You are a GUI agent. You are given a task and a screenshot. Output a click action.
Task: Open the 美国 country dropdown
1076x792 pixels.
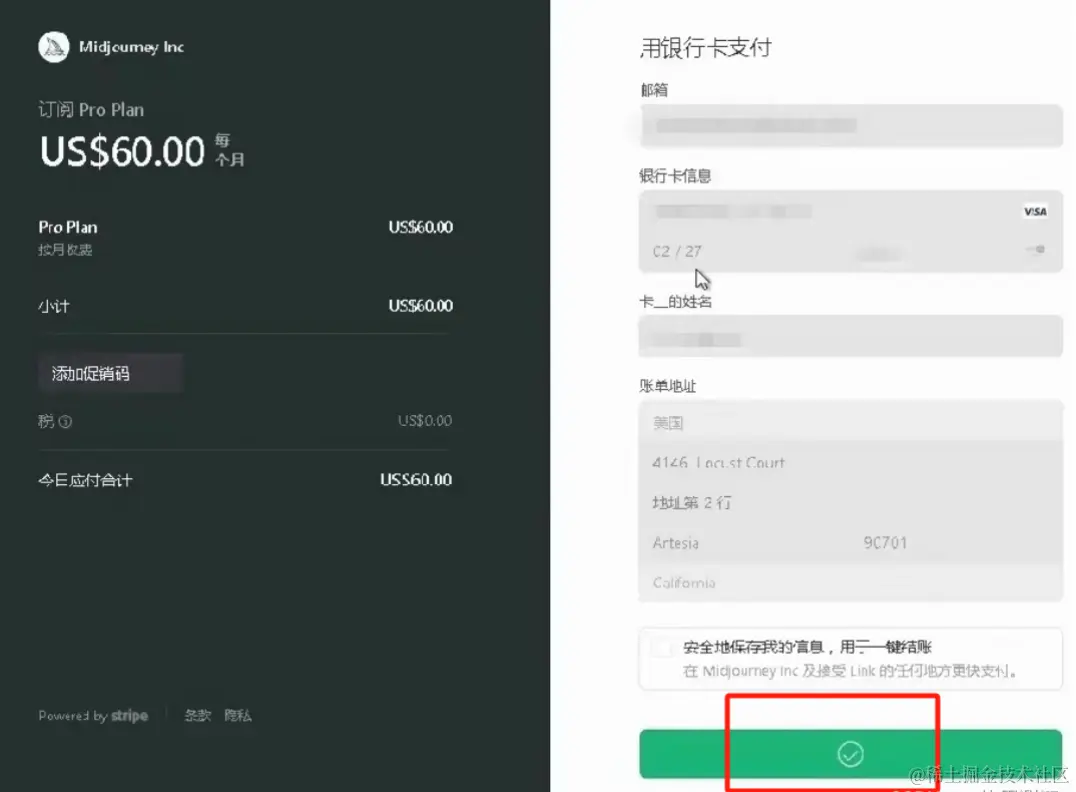(x=850, y=422)
